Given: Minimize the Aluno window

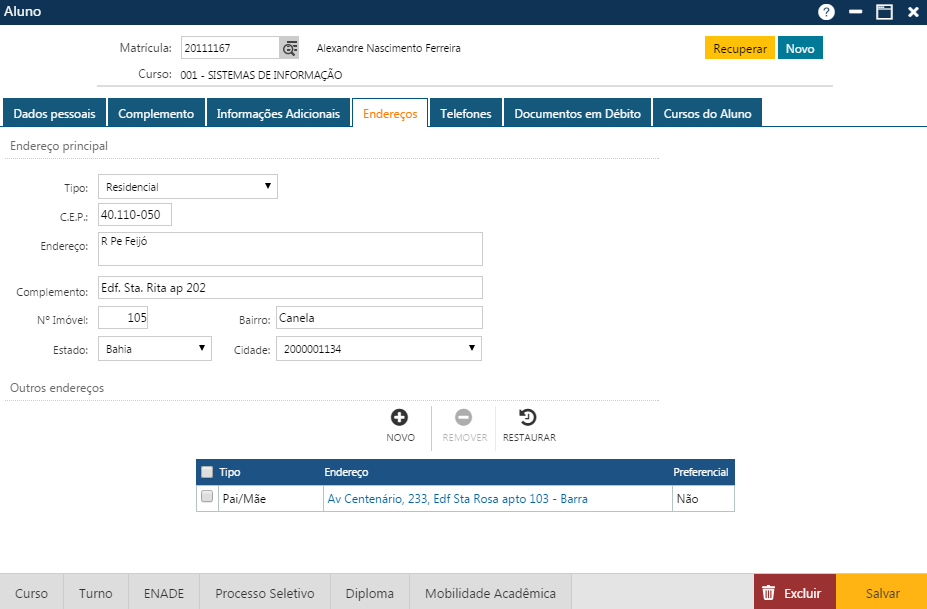Looking at the screenshot, I should (855, 12).
